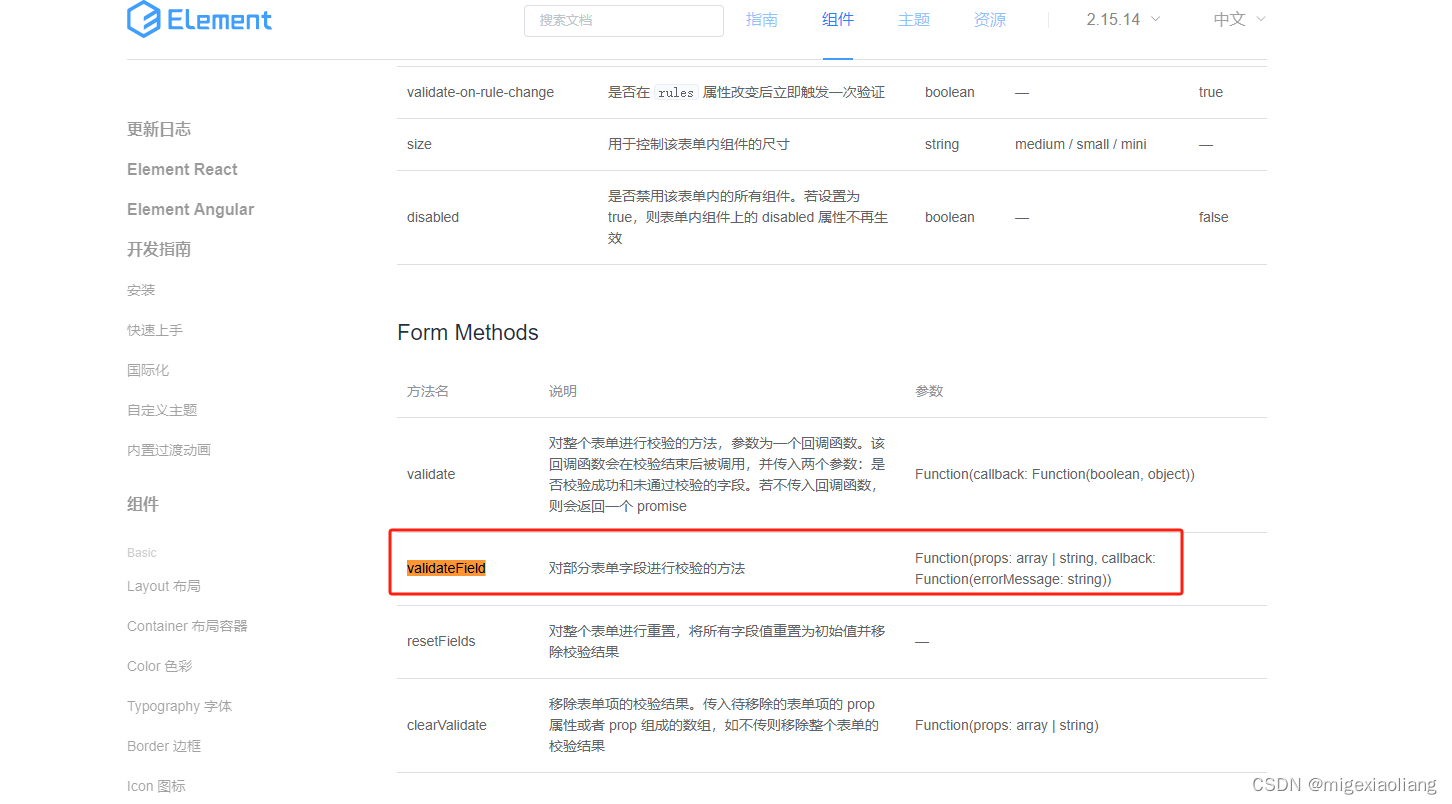Open Layout 布局 component page
1452x804 pixels.
coord(164,586)
